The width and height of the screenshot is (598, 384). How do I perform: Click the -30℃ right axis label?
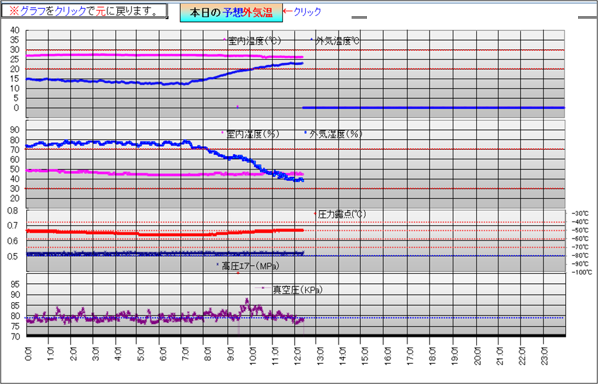point(580,214)
